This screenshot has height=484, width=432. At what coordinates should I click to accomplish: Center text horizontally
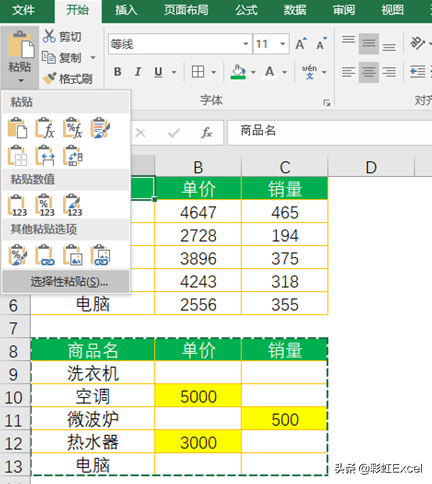[369, 72]
